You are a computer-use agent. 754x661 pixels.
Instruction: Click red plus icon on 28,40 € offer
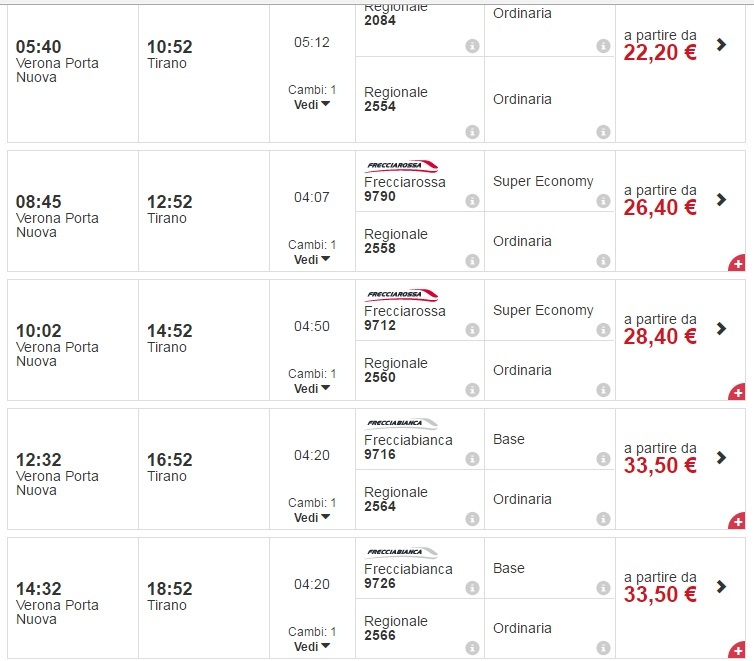click(737, 392)
